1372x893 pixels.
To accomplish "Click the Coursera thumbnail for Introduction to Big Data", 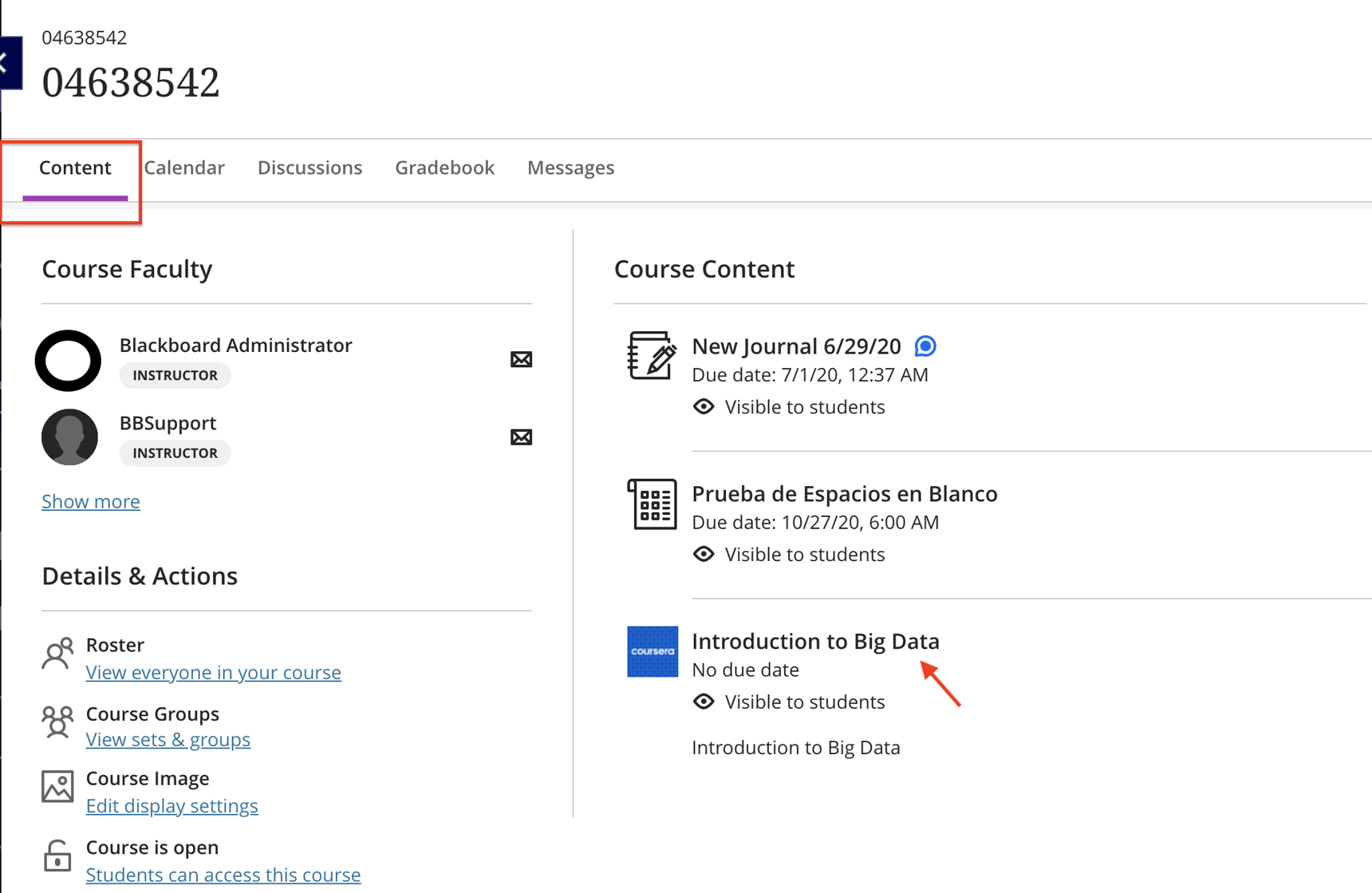I will 652,652.
